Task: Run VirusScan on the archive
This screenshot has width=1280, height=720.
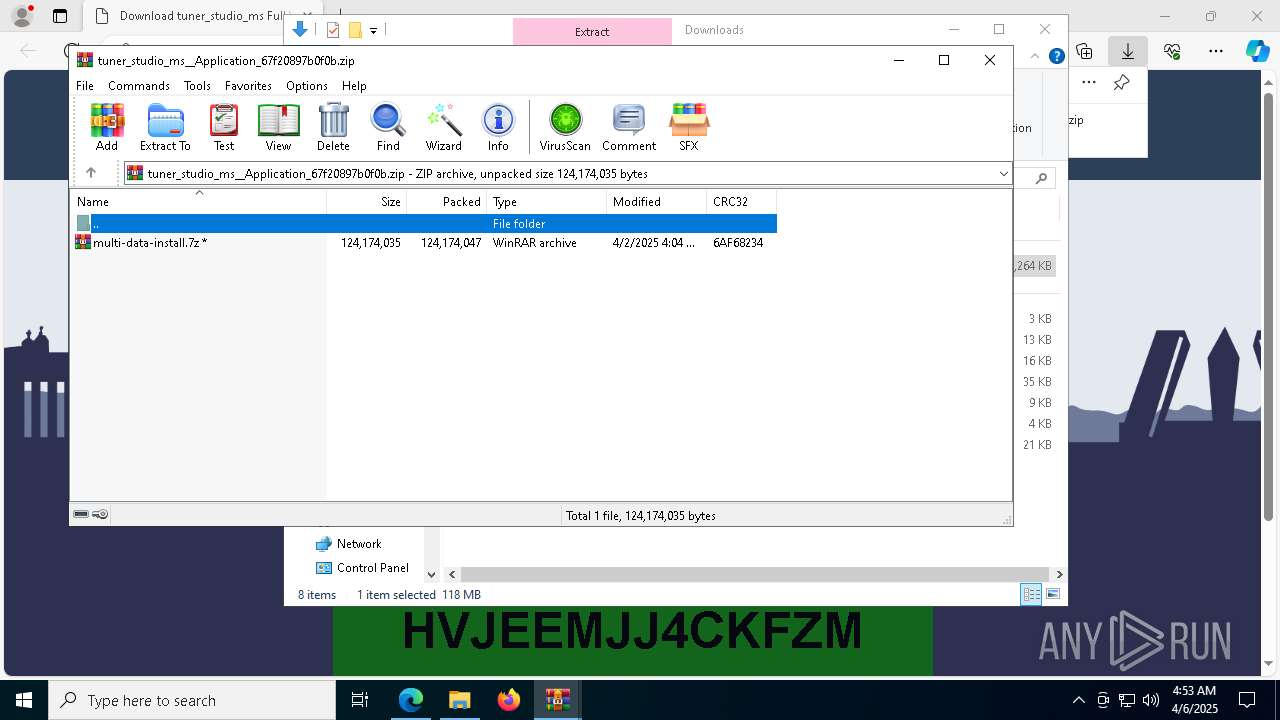Action: point(565,127)
